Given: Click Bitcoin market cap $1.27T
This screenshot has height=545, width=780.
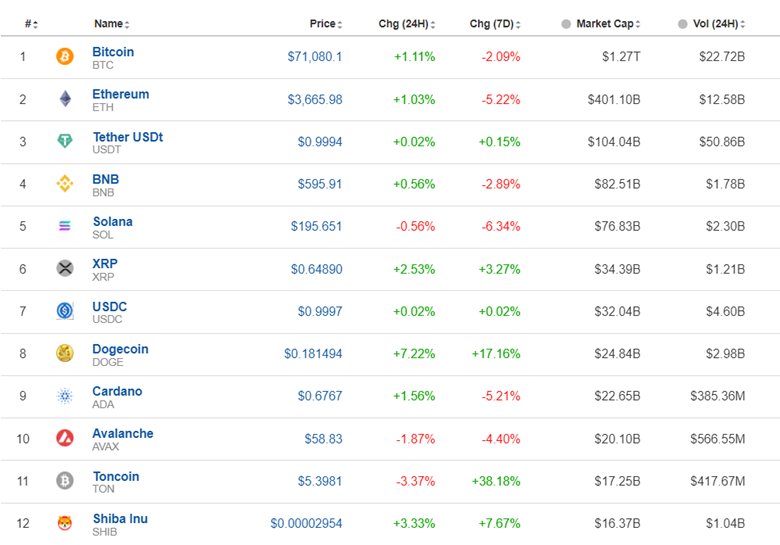Looking at the screenshot, I should (621, 57).
